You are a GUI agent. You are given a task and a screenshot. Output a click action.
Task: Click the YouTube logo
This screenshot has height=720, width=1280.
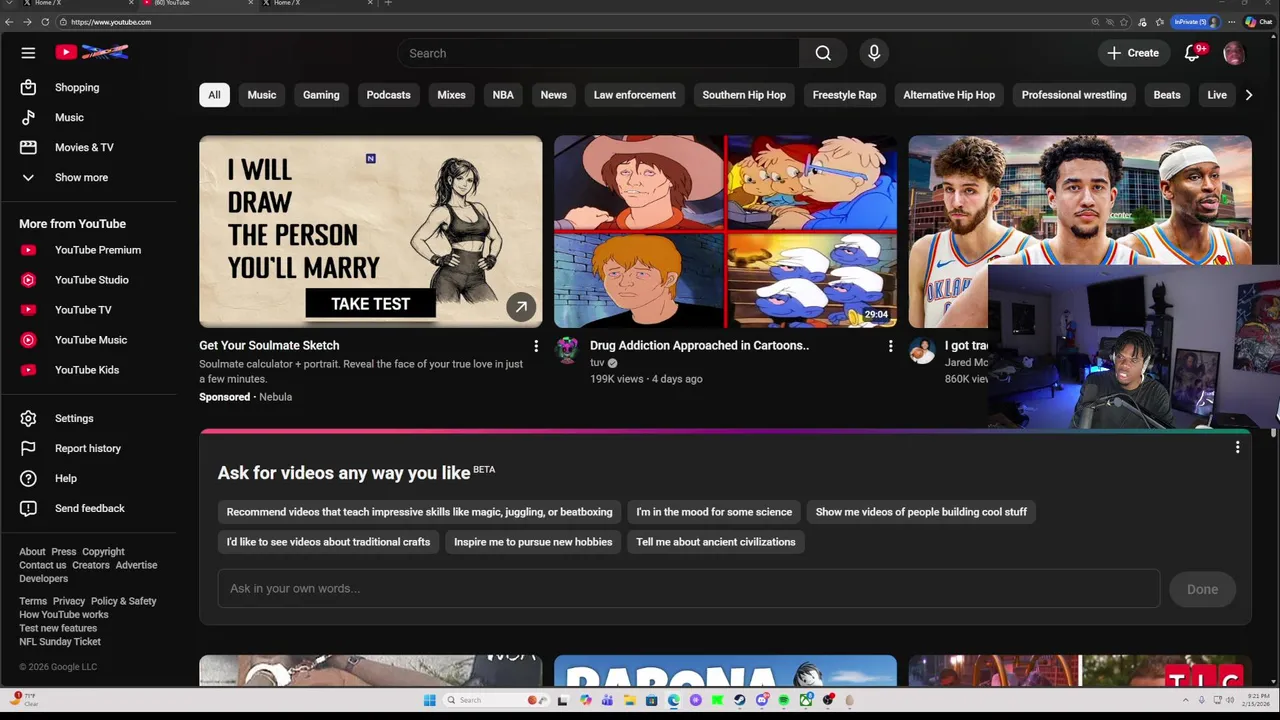[91, 52]
